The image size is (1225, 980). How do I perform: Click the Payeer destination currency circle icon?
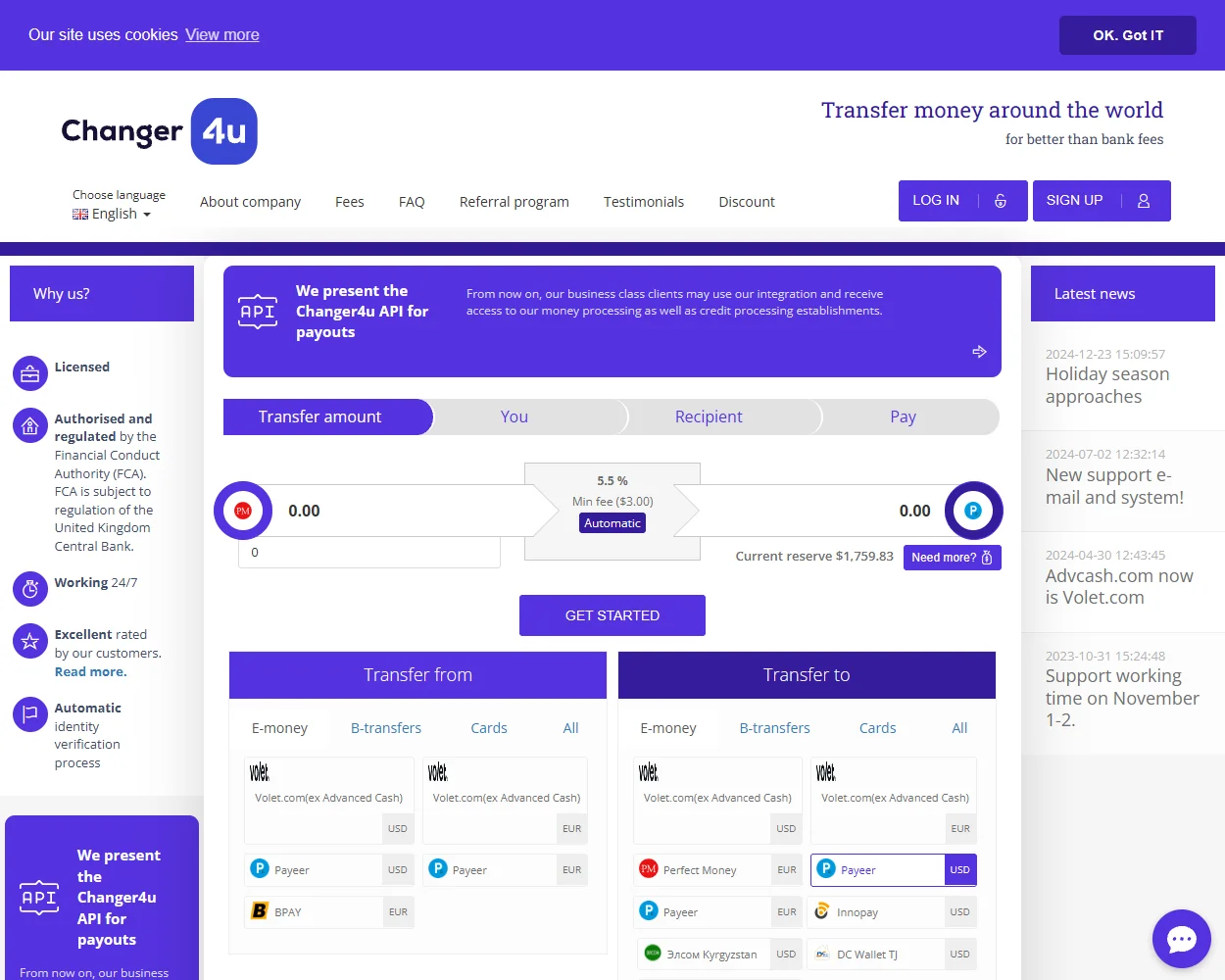(x=973, y=511)
